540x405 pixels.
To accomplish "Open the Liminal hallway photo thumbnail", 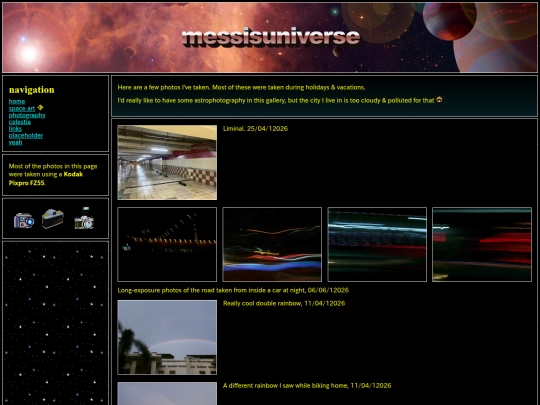I will [x=167, y=162].
